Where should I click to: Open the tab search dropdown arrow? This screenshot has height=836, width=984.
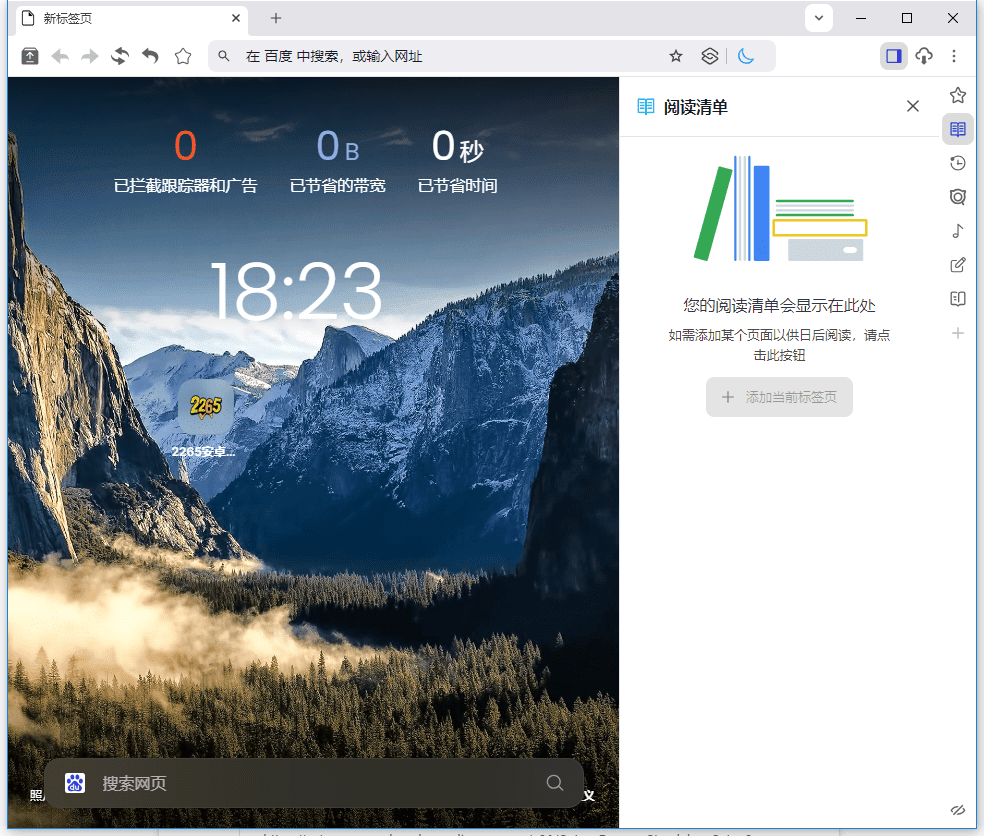point(818,18)
